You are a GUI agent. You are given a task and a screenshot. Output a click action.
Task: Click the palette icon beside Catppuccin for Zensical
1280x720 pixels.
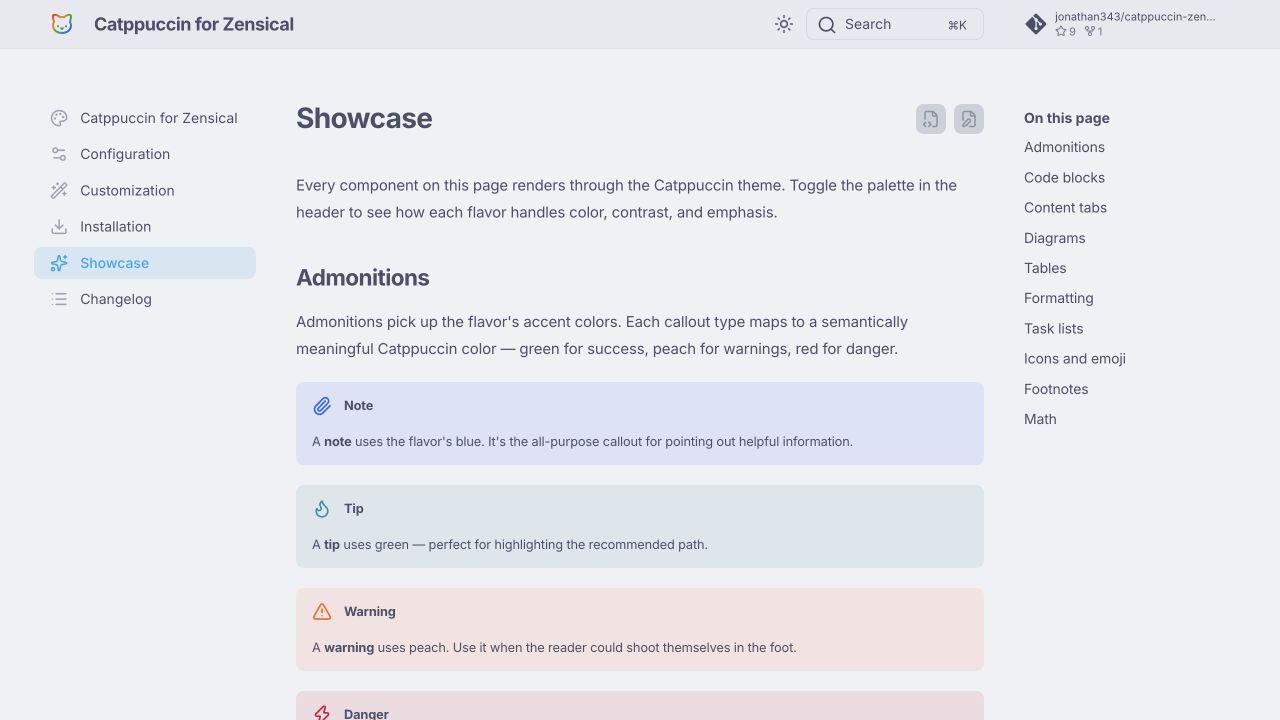coord(59,118)
